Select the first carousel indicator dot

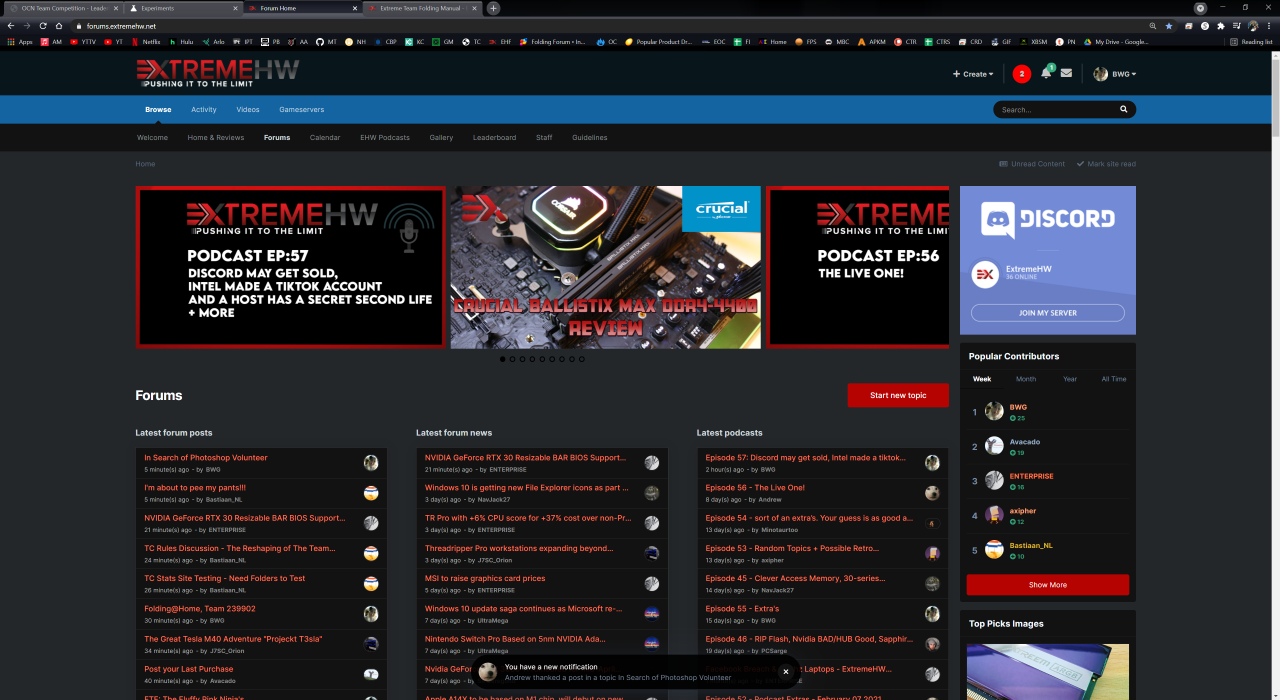[x=502, y=359]
